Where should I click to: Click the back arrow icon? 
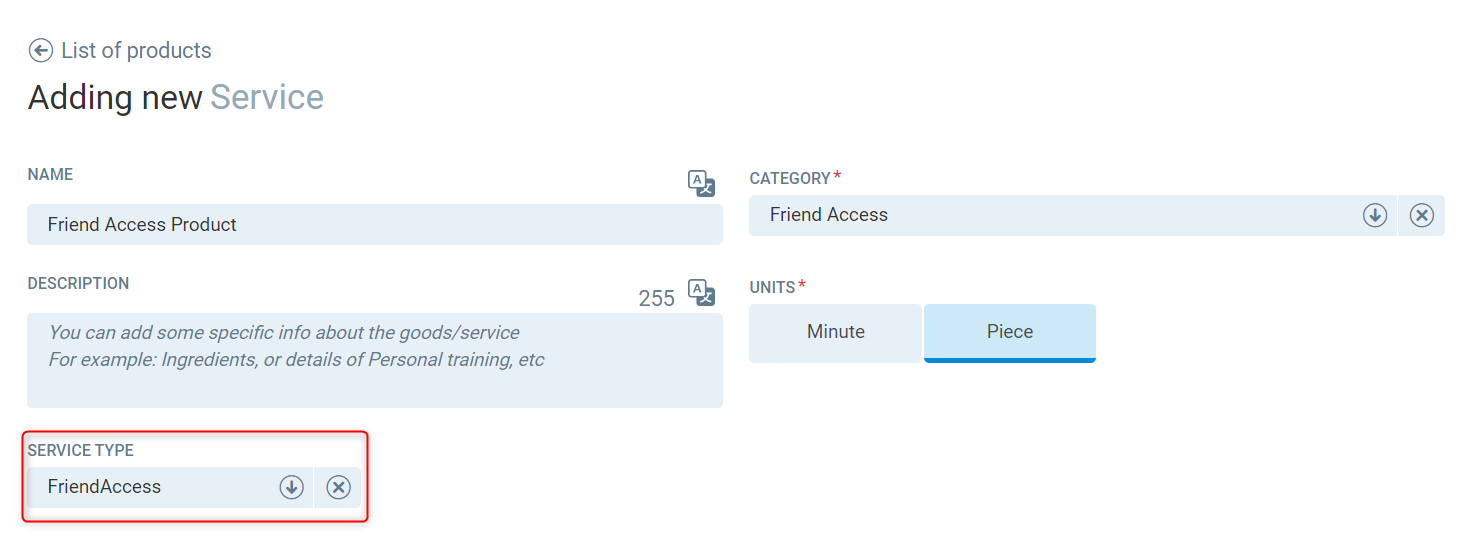click(41, 51)
